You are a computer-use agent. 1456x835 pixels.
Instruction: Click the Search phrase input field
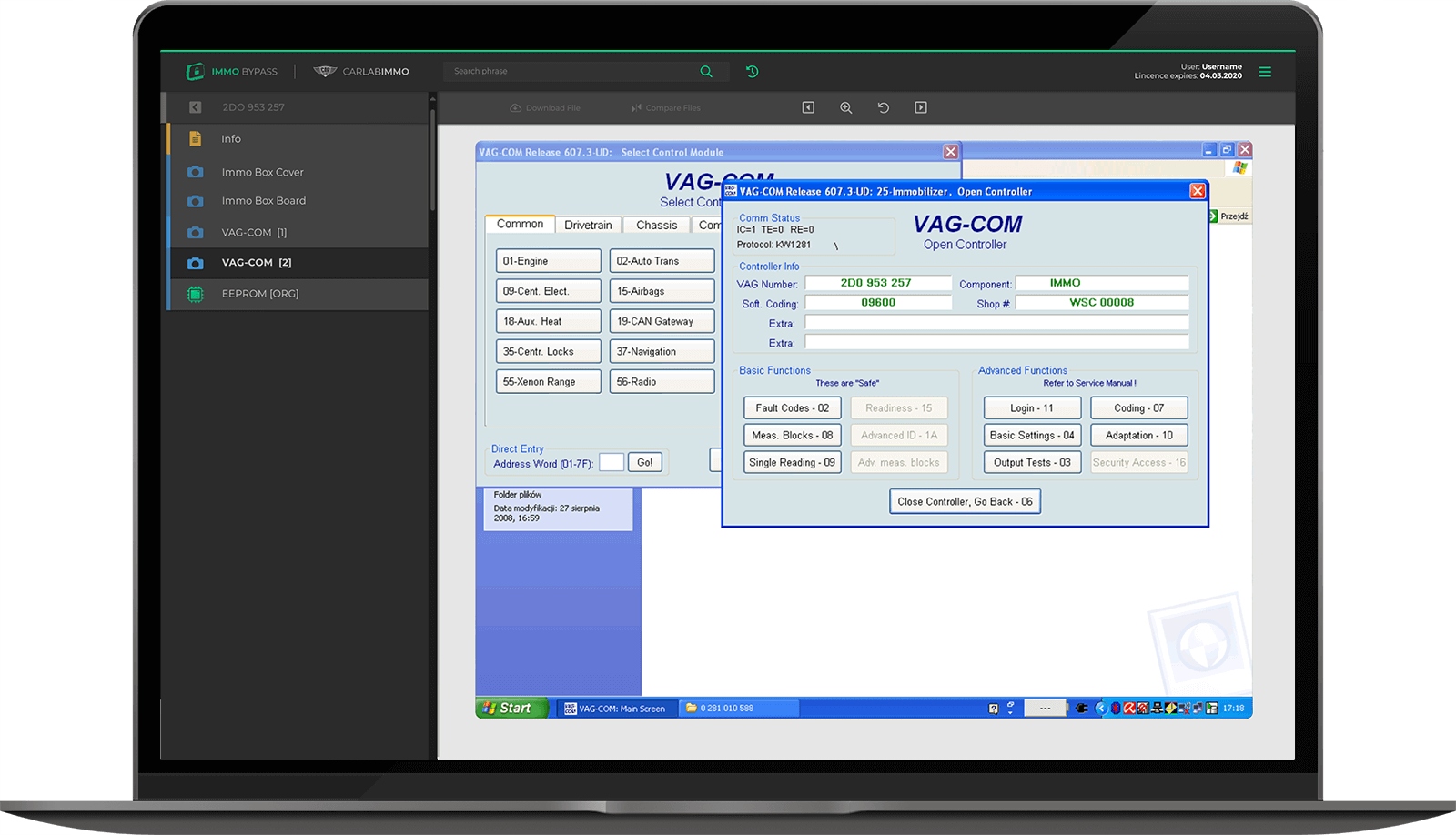coord(569,72)
